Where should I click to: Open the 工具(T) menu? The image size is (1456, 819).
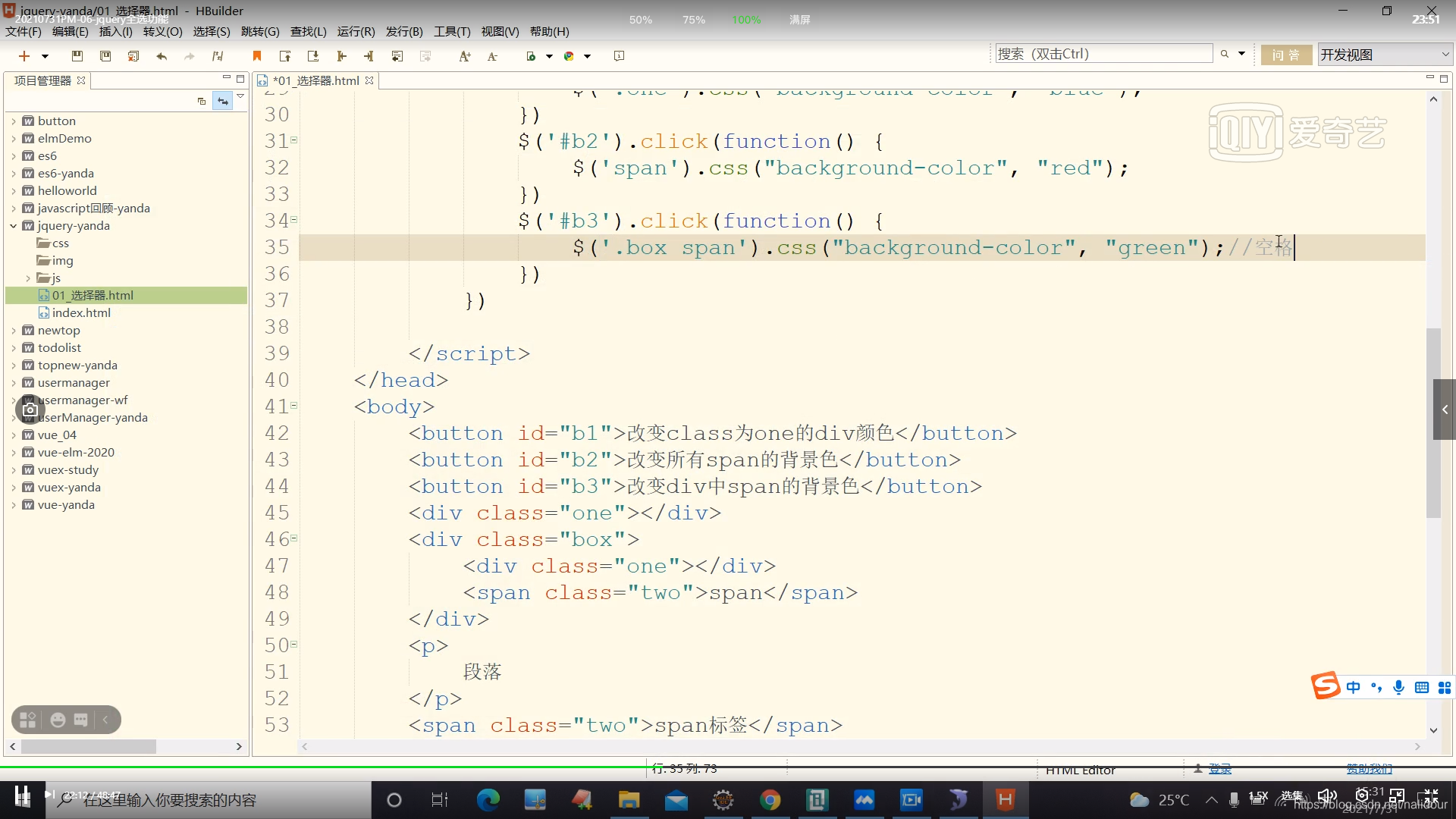tap(452, 32)
